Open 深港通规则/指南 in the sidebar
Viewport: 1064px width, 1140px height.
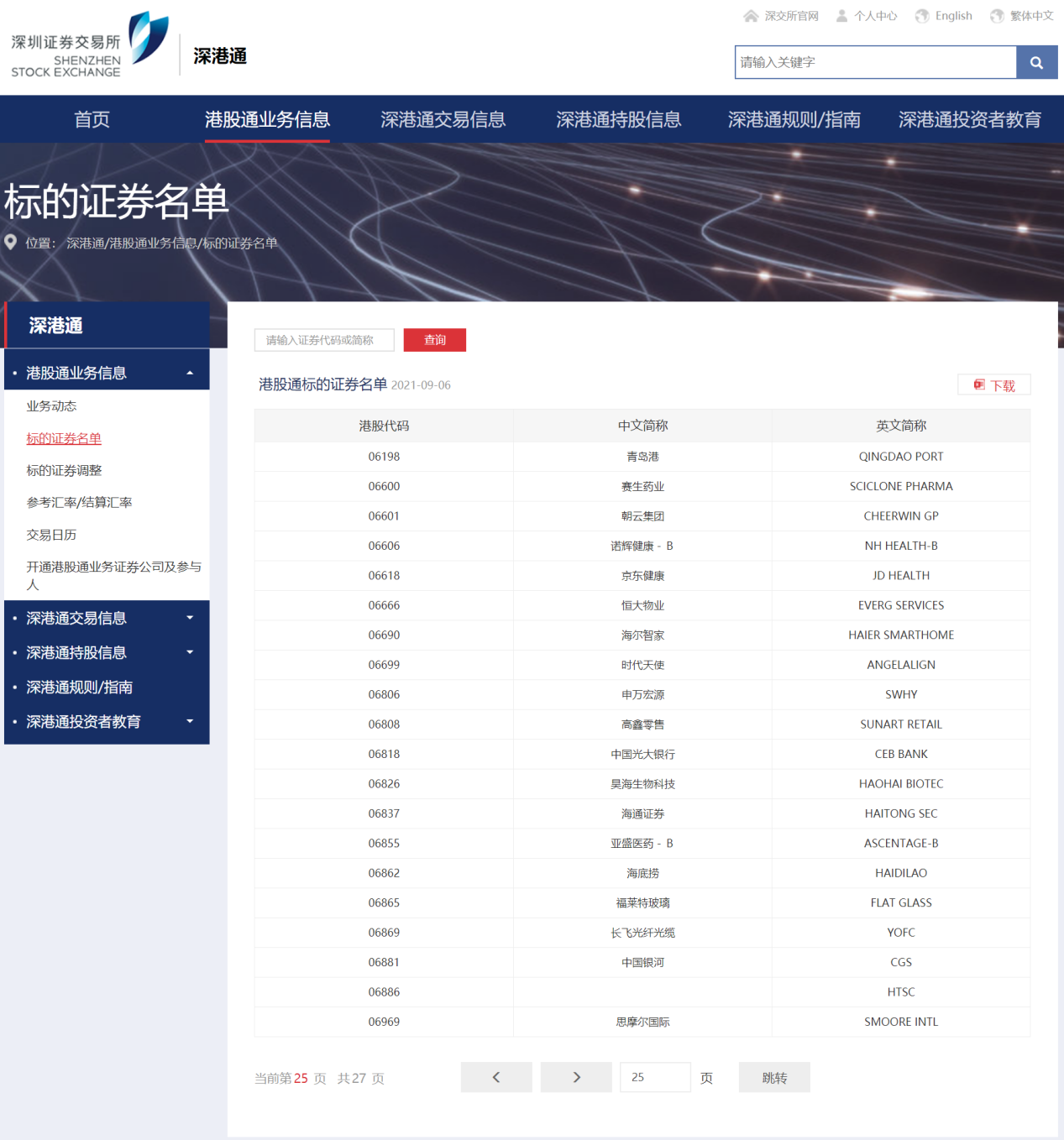click(80, 687)
